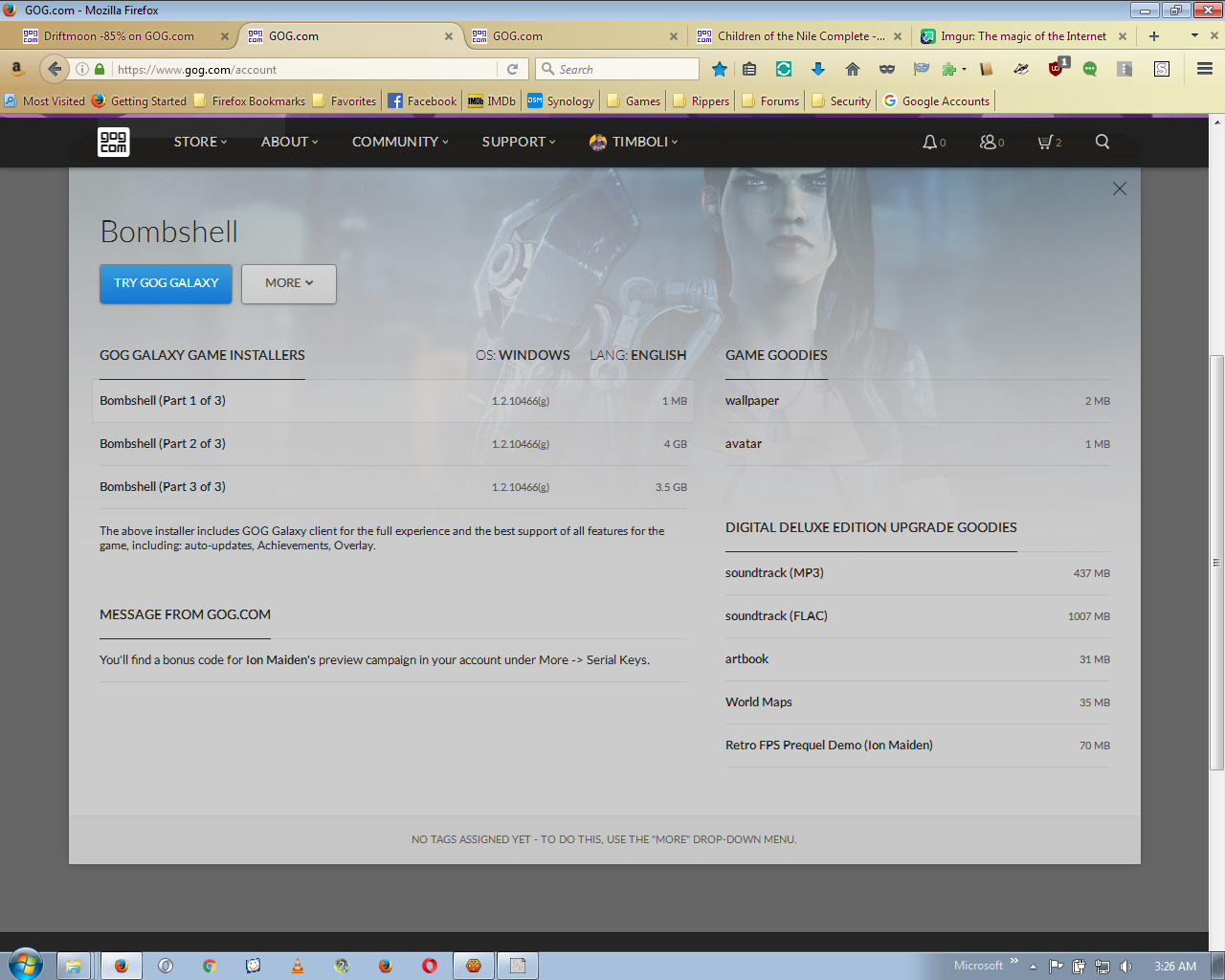Screen dimensions: 1225x980
Task: Click the Firefox Search box
Action: (x=617, y=69)
